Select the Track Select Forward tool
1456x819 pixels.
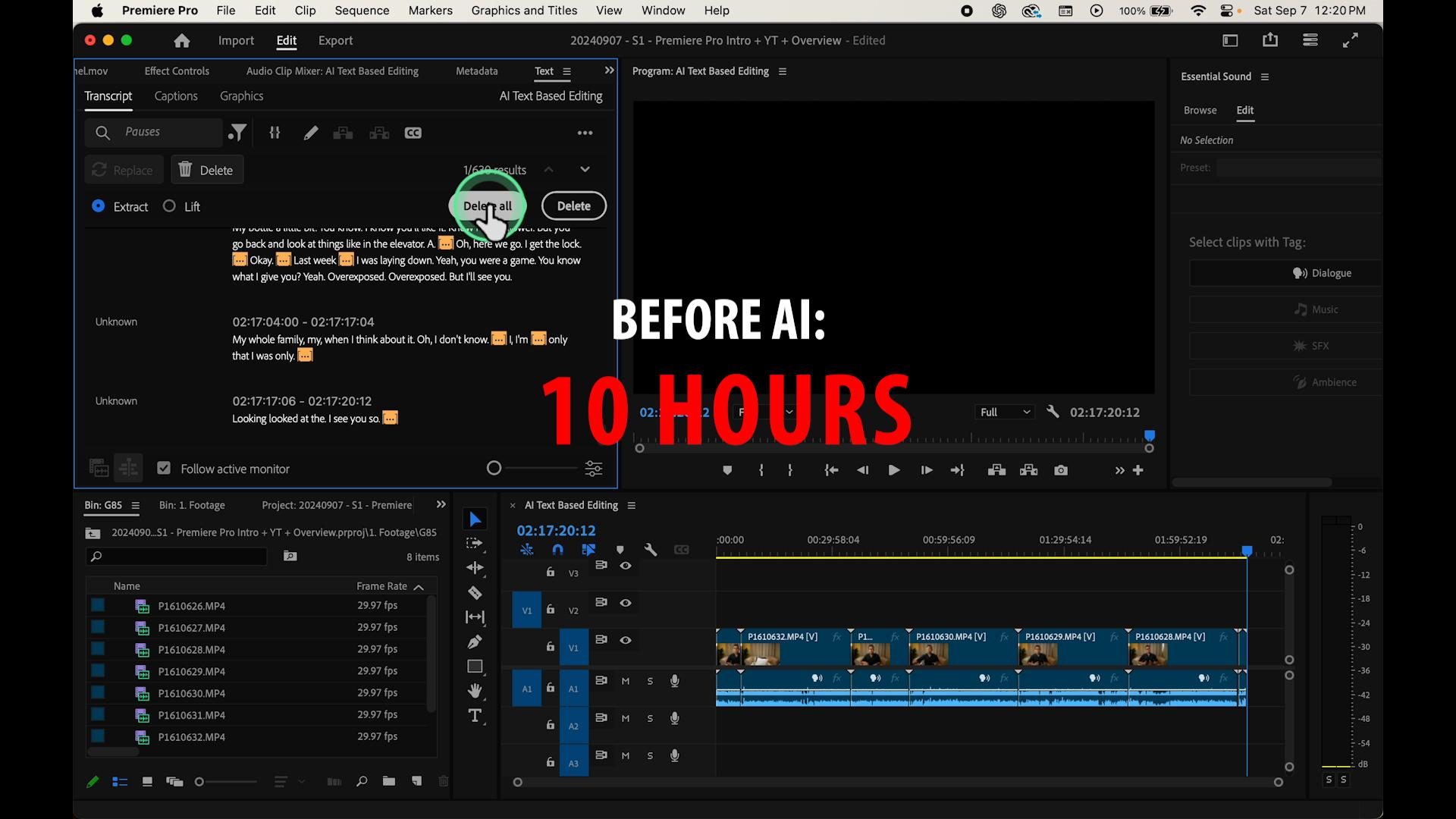(475, 543)
